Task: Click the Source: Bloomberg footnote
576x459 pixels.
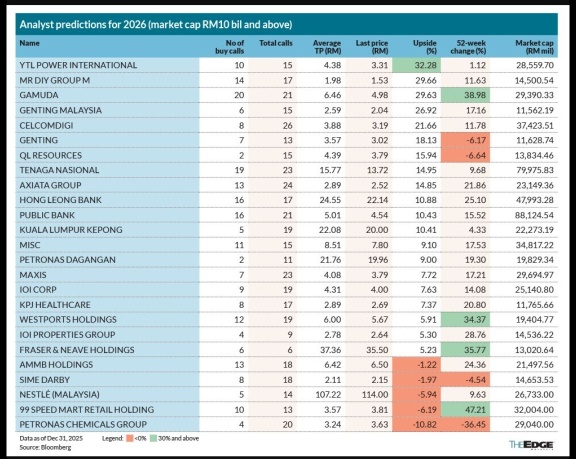Action: pos(45,447)
